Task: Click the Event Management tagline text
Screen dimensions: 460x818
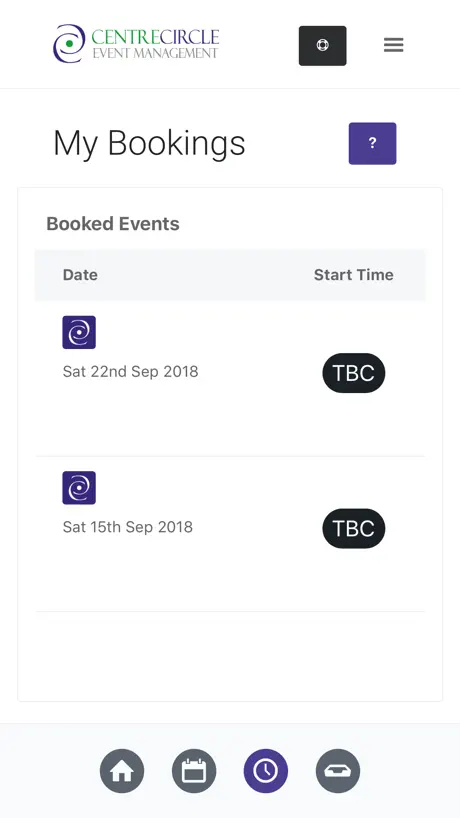Action: coord(155,53)
